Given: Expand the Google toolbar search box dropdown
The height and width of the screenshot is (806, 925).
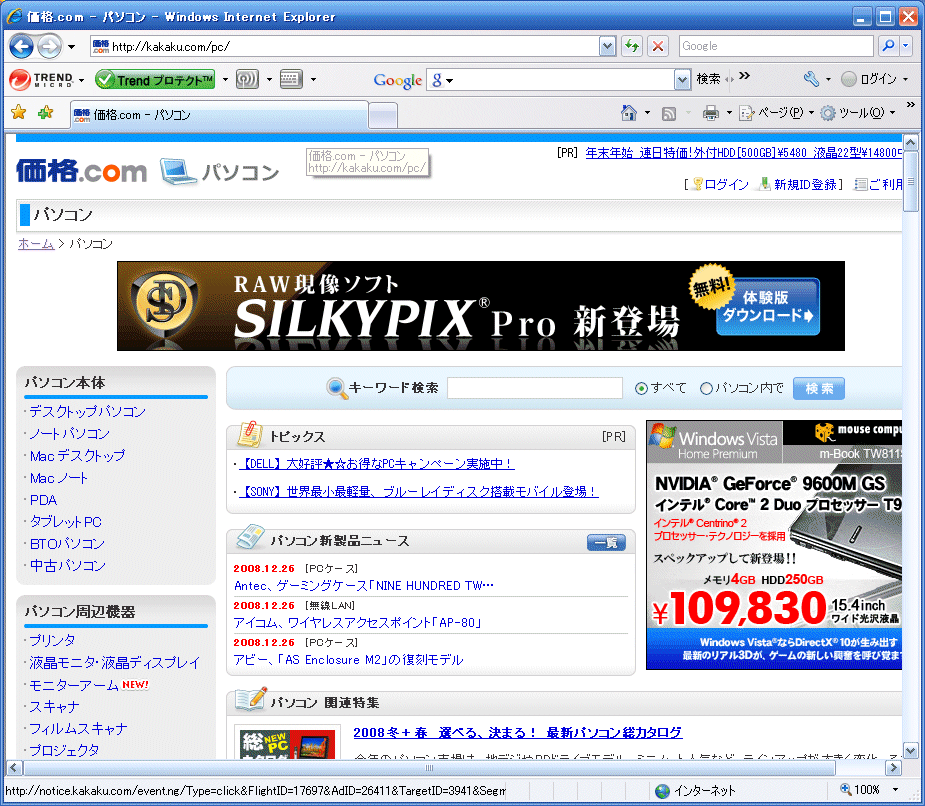Looking at the screenshot, I should pos(682,79).
